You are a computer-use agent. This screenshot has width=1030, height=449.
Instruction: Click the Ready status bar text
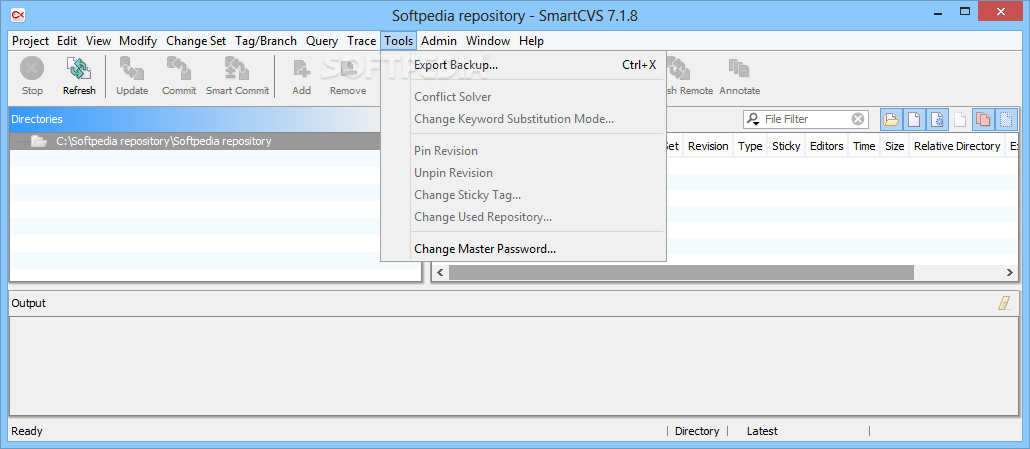[x=27, y=431]
